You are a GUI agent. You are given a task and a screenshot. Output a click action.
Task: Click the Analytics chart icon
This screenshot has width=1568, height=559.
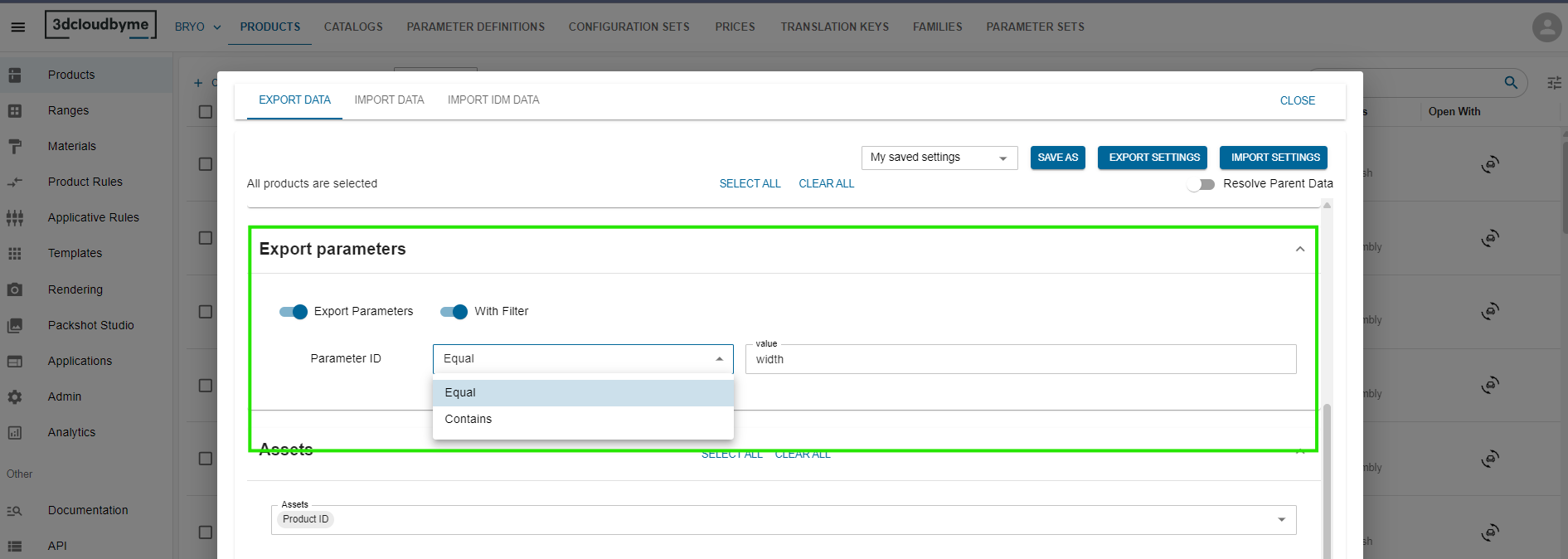[x=15, y=432]
